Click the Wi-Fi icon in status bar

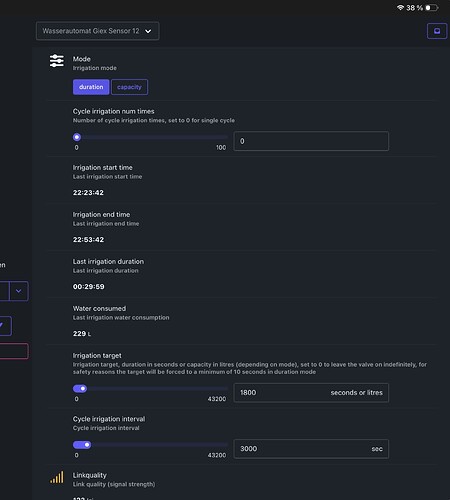click(400, 7)
